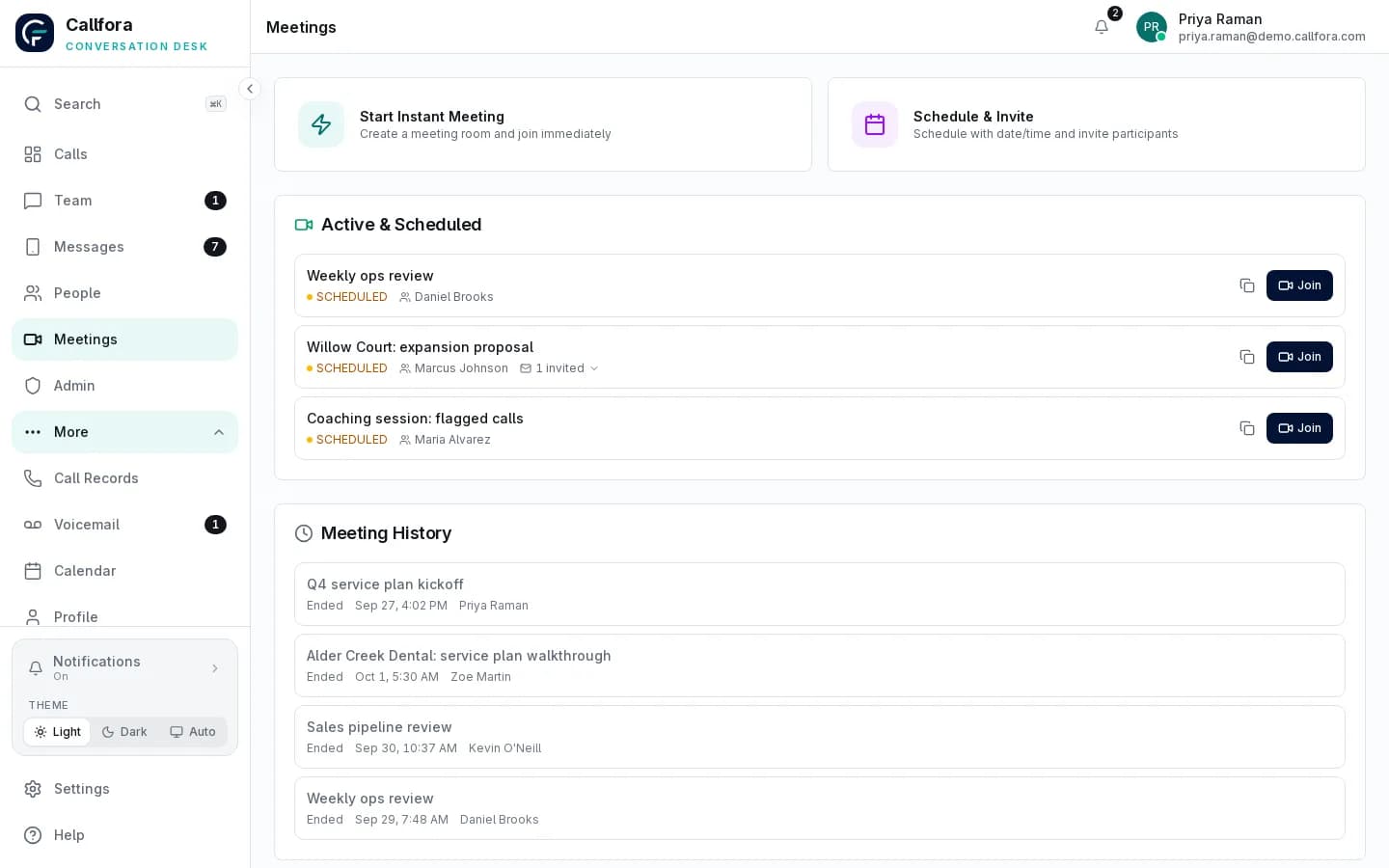The width and height of the screenshot is (1389, 868).
Task: Go to Admin in the sidebar
Action: click(x=124, y=386)
